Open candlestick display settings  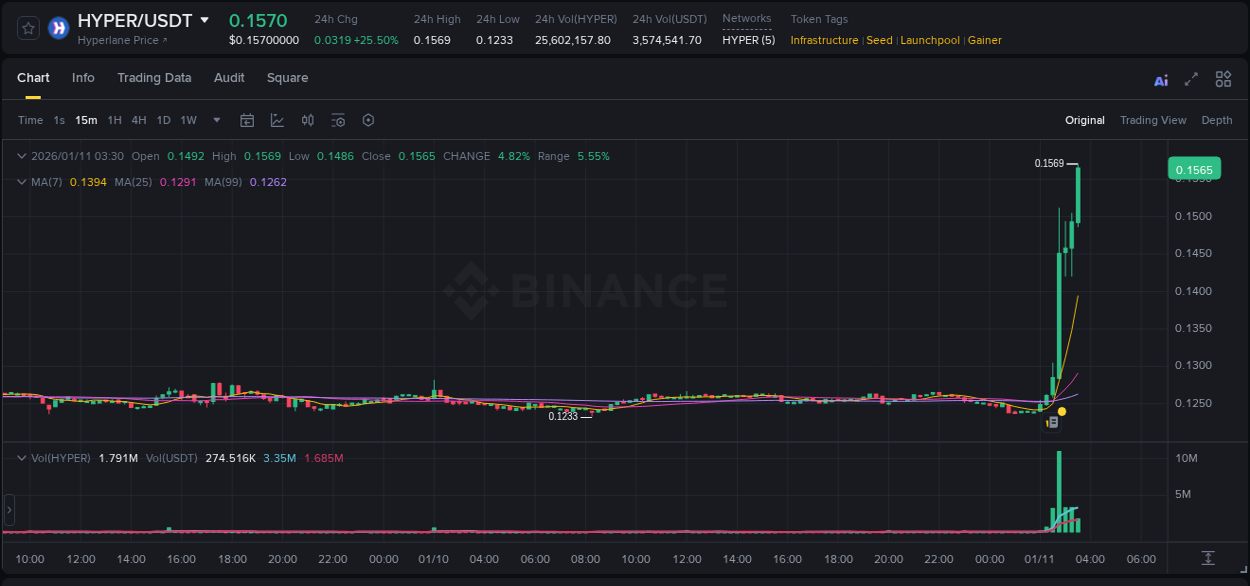point(308,120)
